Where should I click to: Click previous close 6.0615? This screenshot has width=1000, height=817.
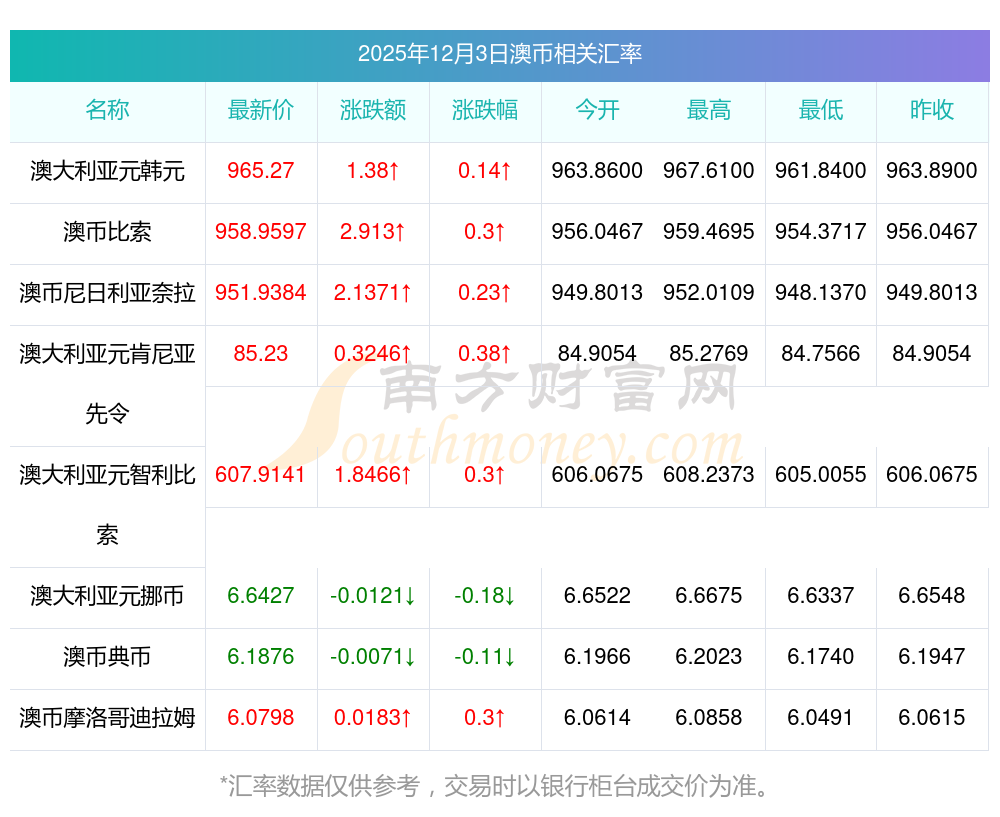click(x=932, y=718)
